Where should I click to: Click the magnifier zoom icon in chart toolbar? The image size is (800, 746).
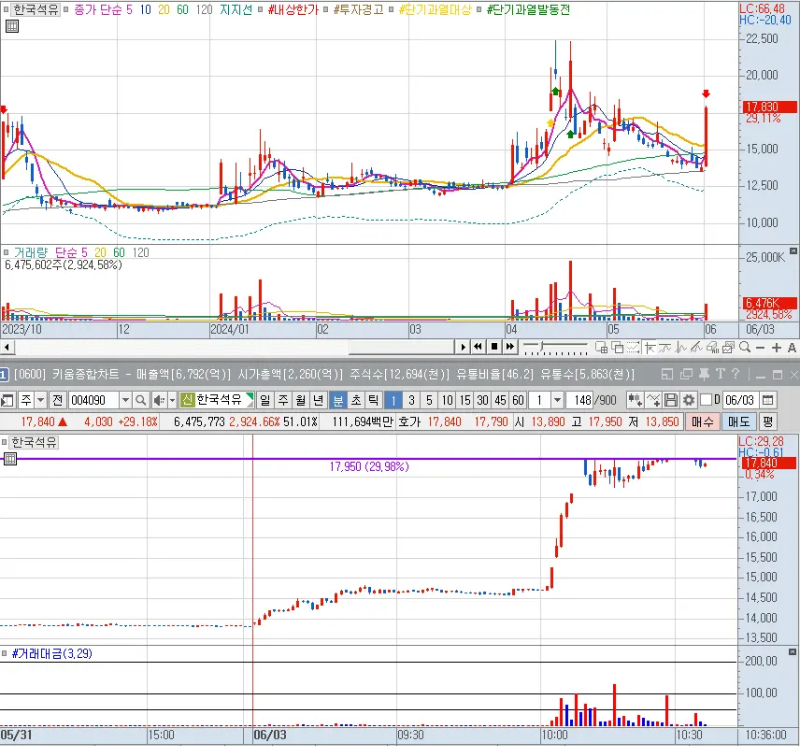745,347
